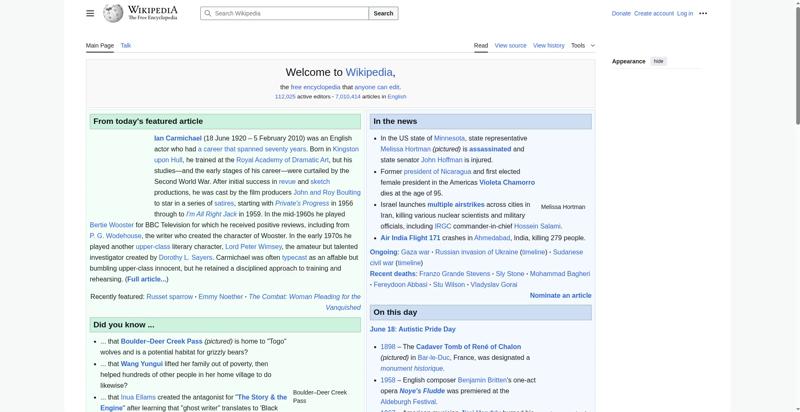Open the View history tab
Image resolution: width=800 pixels, height=412 pixels.
point(548,45)
